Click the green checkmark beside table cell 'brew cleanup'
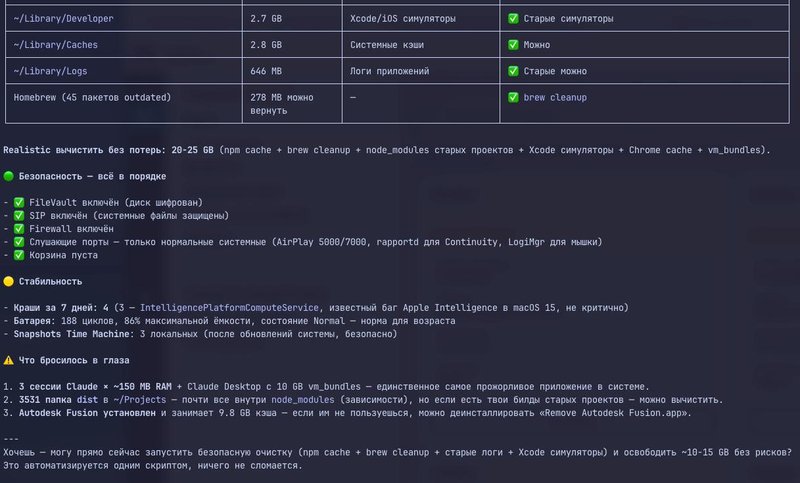Screen dimensions: 800x483 pyautogui.click(x=513, y=97)
